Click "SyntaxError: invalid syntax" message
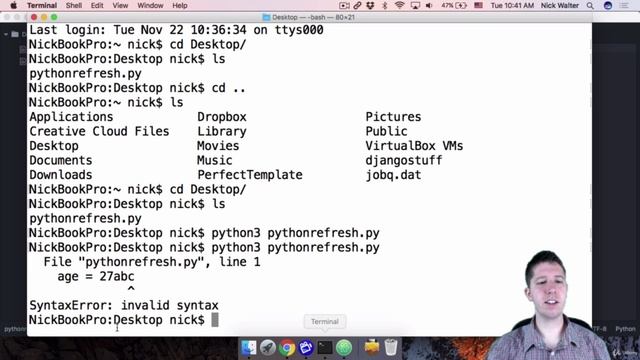This screenshot has width=640, height=360. [124, 305]
